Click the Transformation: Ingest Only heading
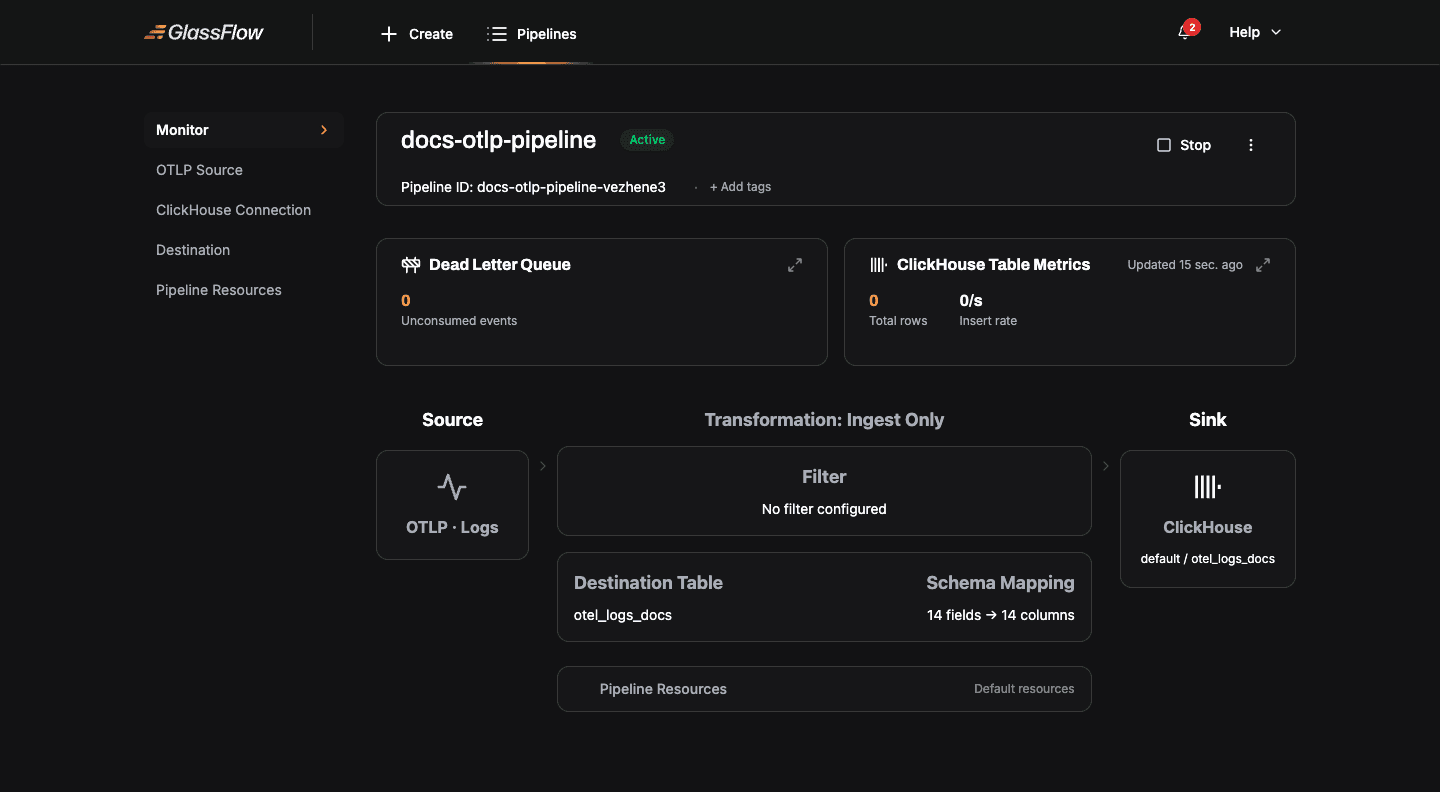 click(824, 420)
